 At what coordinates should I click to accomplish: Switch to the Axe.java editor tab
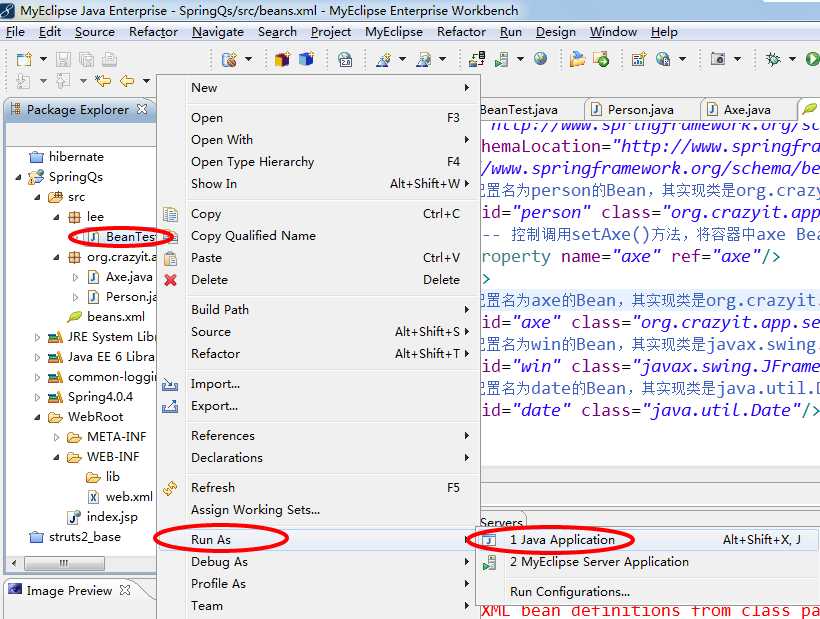tap(738, 110)
